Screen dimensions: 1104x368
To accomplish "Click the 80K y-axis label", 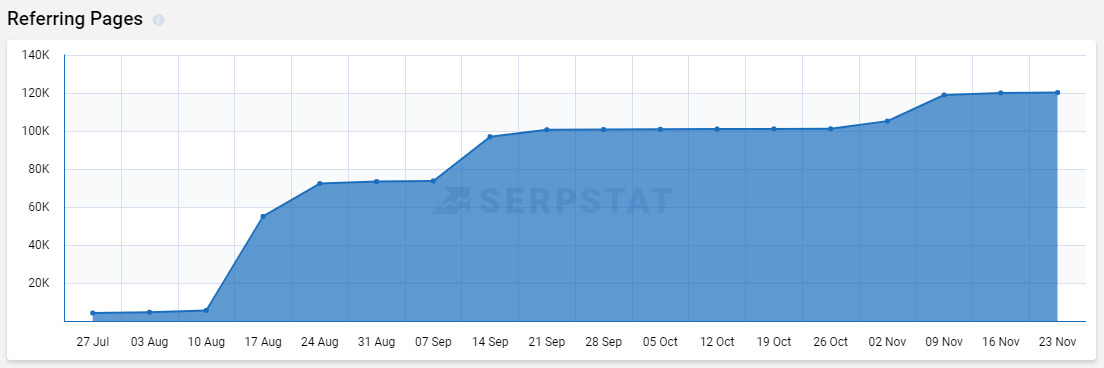I will [x=38, y=169].
